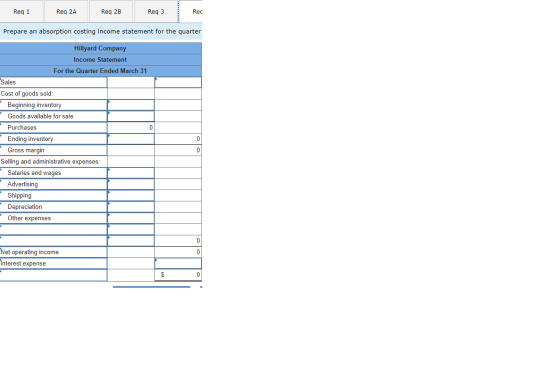Click the Cost of goods sold label
The height and width of the screenshot is (373, 560).
pyautogui.click(x=27, y=94)
